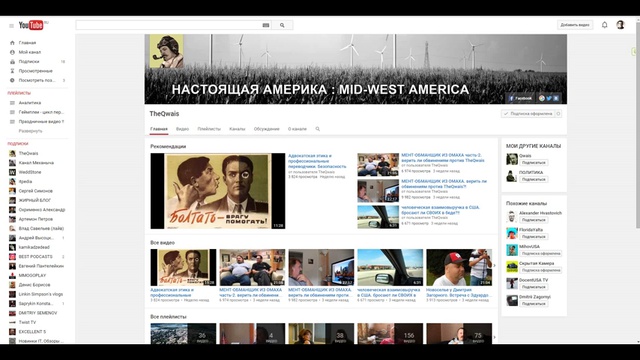Open the Все плейлисты section heading
The image size is (640, 360).
(x=168, y=317)
